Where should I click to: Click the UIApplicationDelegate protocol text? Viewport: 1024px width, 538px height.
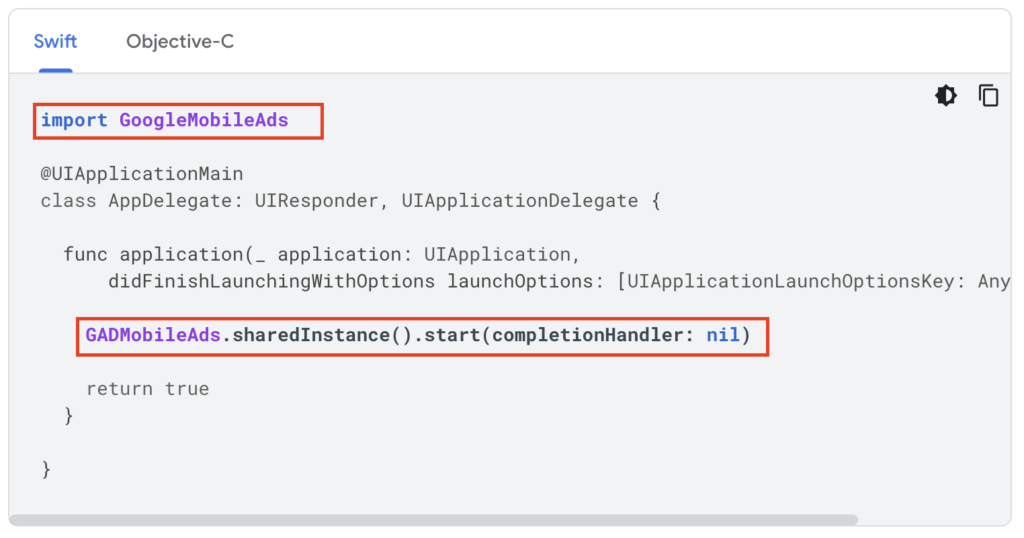[520, 200]
